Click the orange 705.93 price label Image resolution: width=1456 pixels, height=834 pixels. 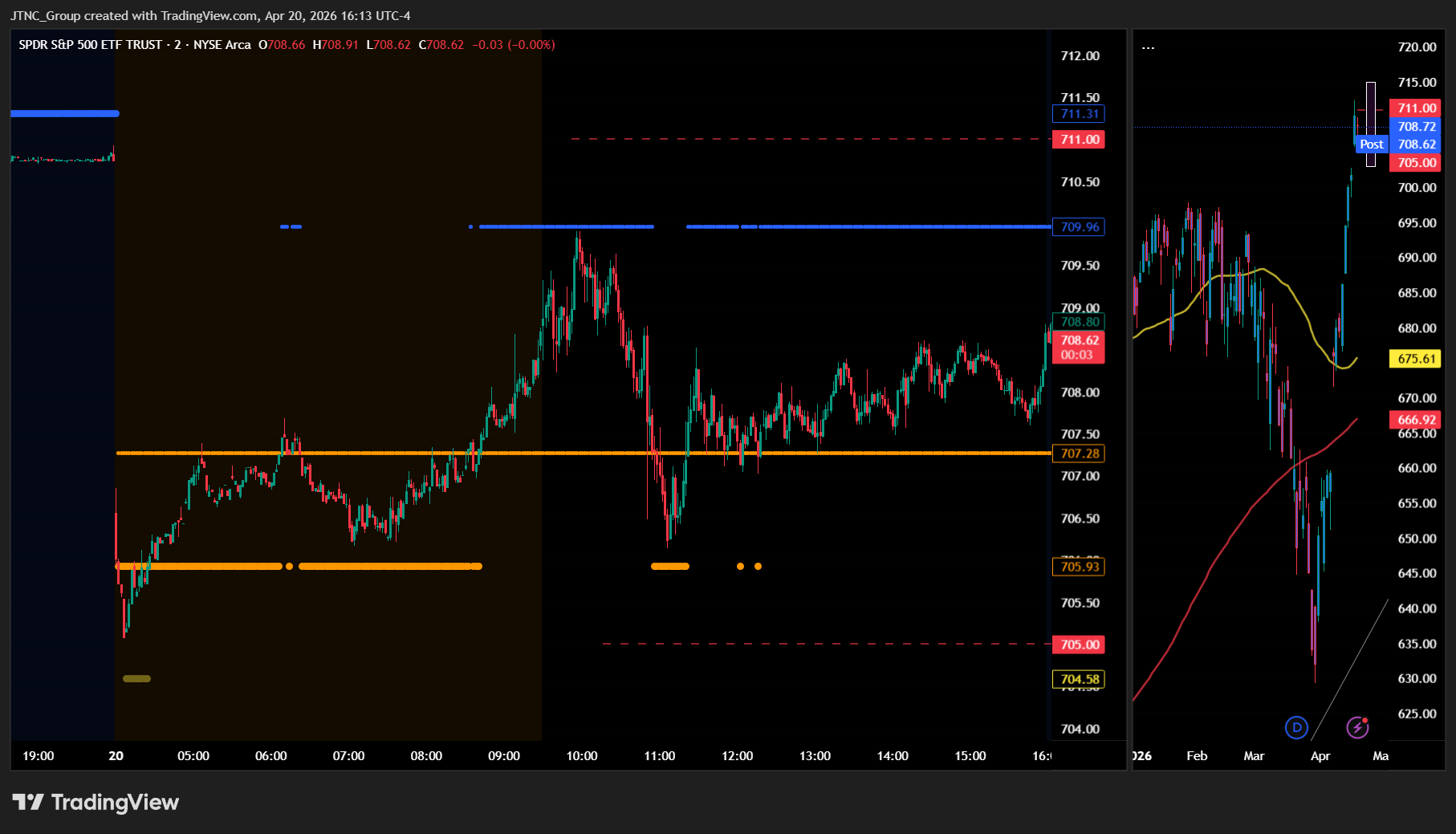pos(1079,567)
